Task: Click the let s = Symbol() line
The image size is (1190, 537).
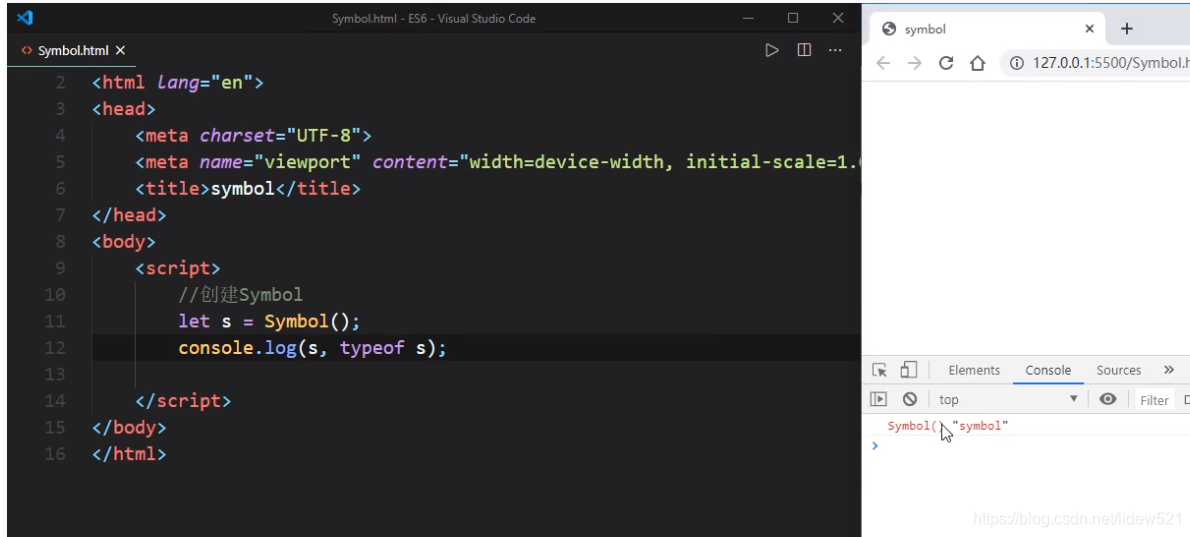Action: pos(269,321)
